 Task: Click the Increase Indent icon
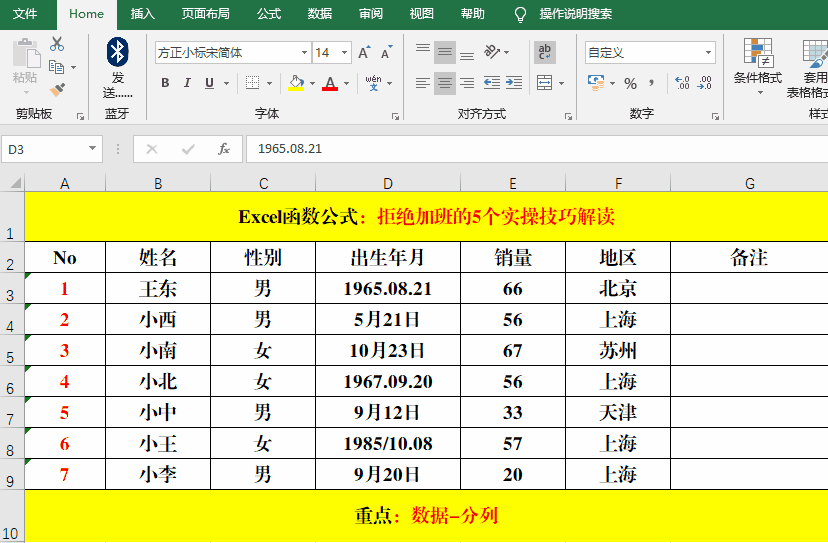(x=515, y=83)
